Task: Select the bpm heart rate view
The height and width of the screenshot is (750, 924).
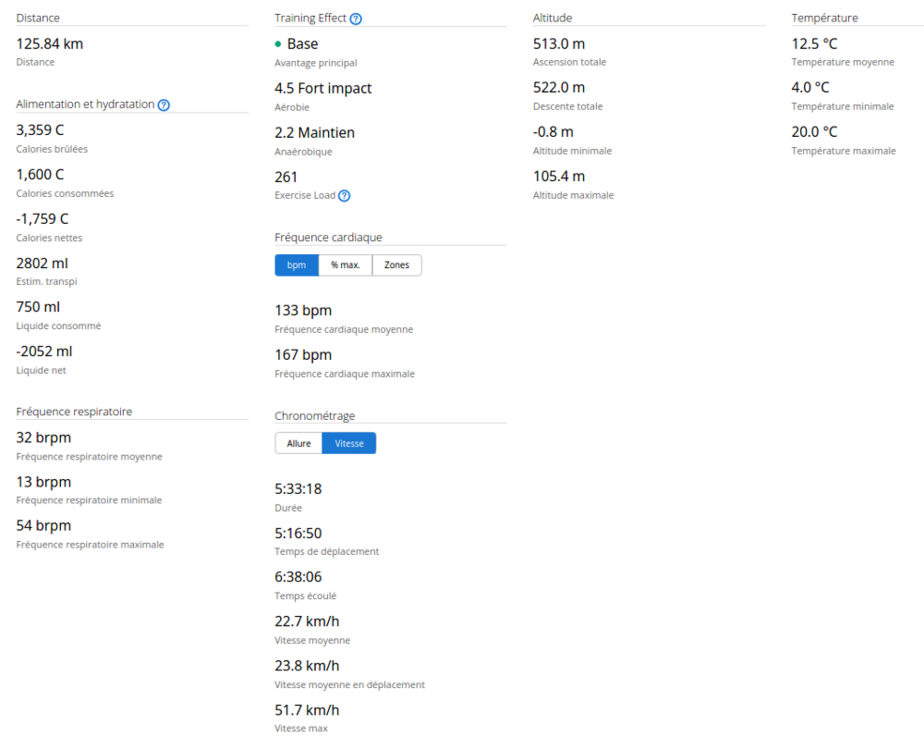Action: [296, 265]
